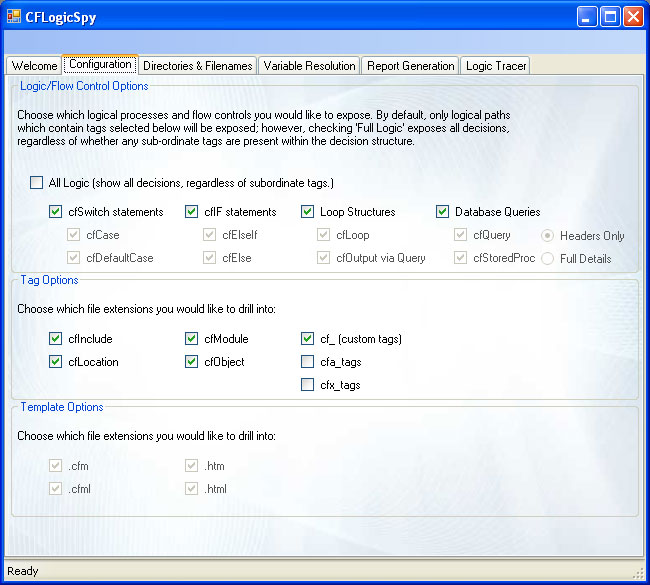Toggle the .cfml extension checkbox
Viewport: 650px width, 585px height.
56,488
